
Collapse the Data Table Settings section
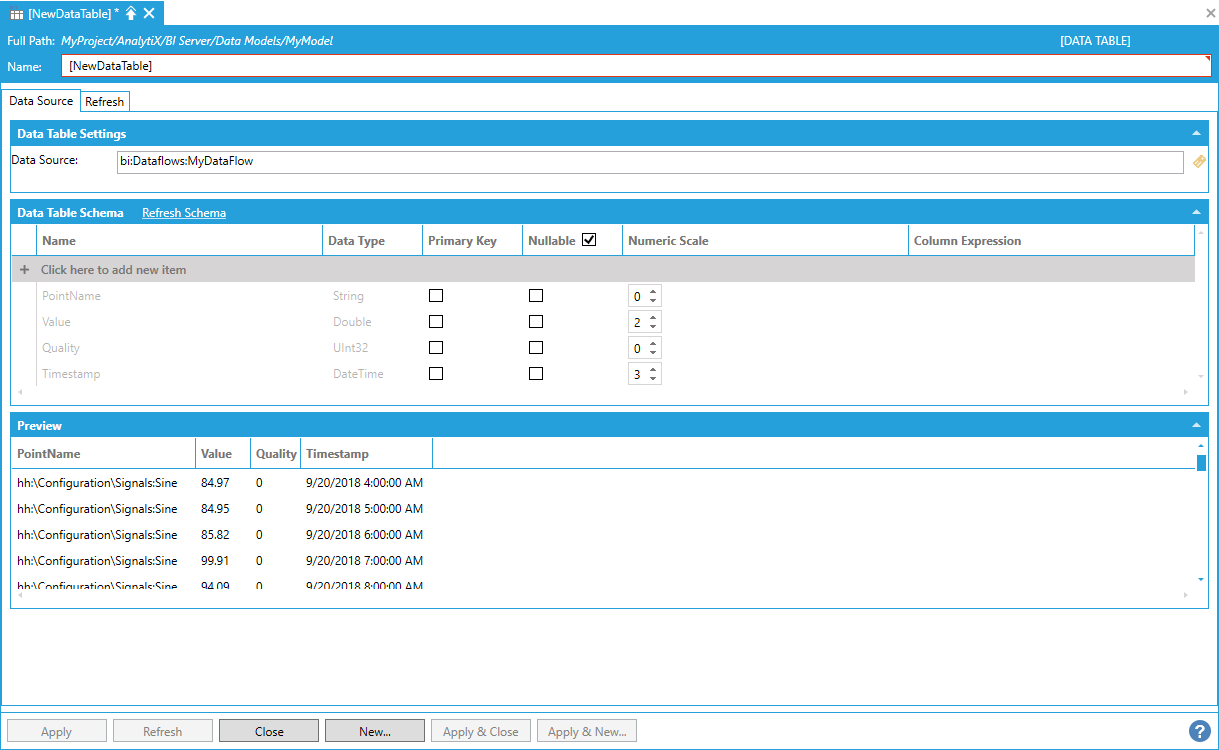click(1195, 133)
